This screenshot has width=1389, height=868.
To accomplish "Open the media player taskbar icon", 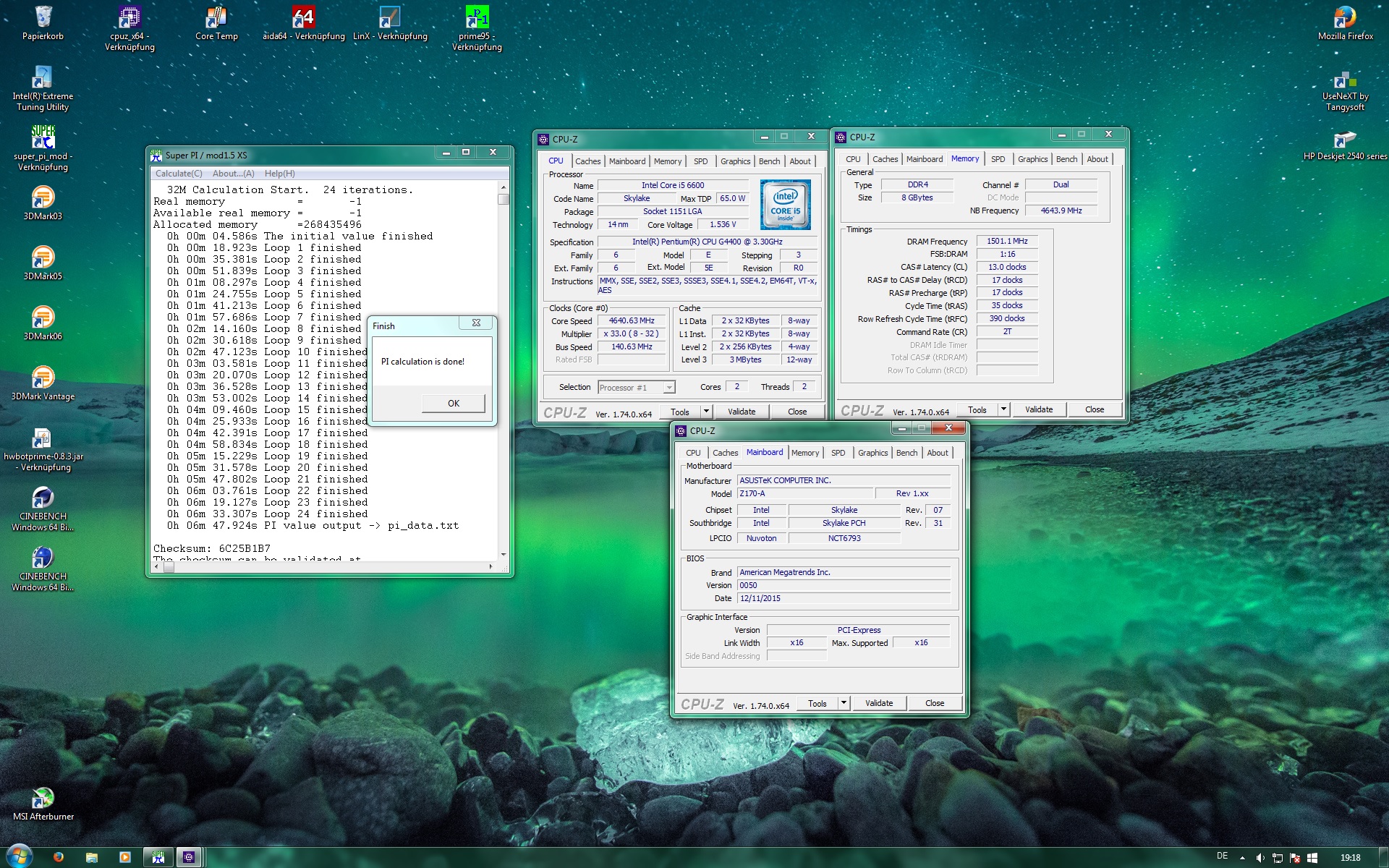I will (124, 857).
